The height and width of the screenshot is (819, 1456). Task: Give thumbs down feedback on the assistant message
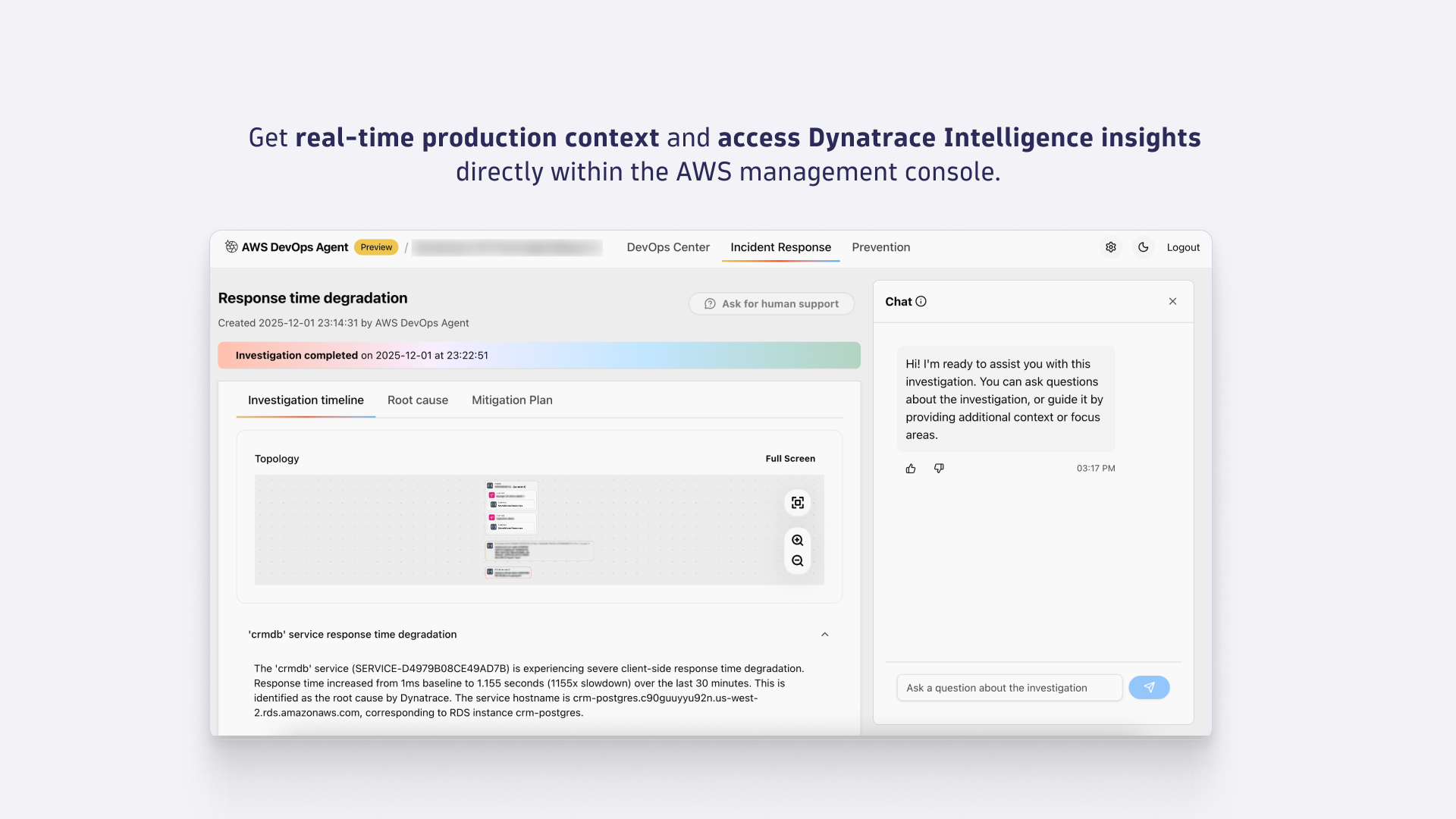pyautogui.click(x=938, y=469)
